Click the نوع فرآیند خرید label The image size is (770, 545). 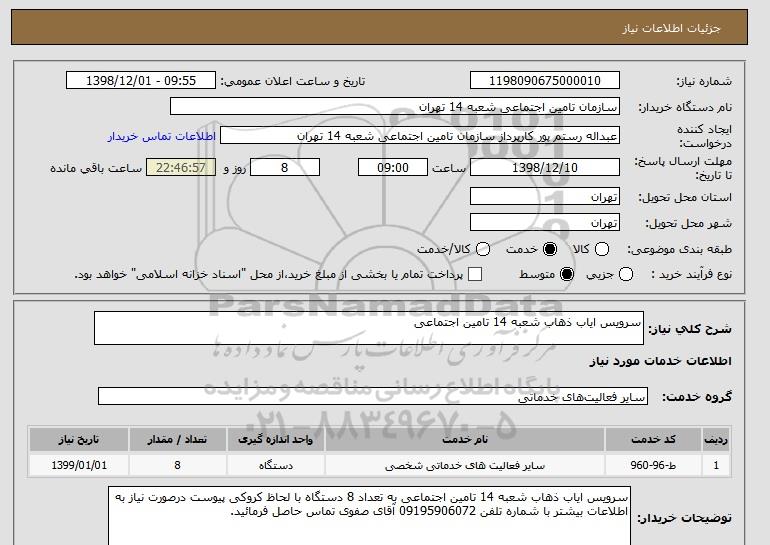pyautogui.click(x=691, y=274)
